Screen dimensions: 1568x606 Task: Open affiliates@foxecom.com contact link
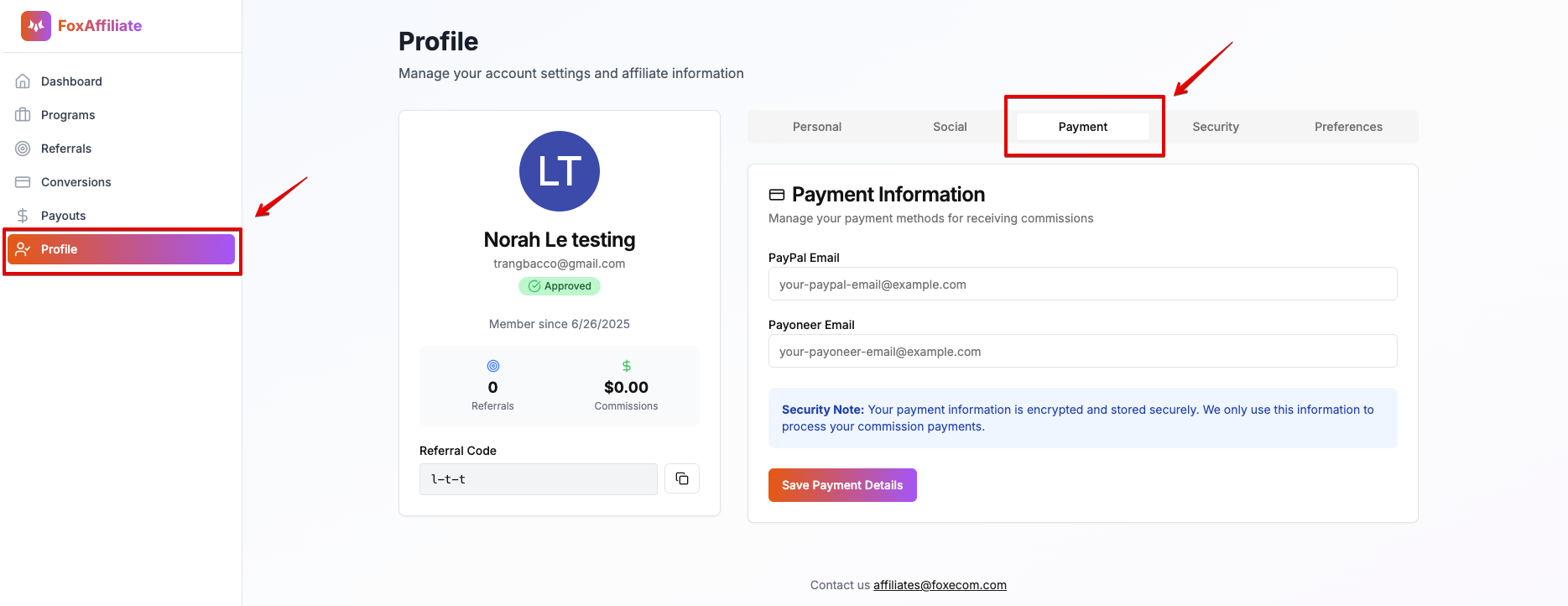pyautogui.click(x=940, y=585)
